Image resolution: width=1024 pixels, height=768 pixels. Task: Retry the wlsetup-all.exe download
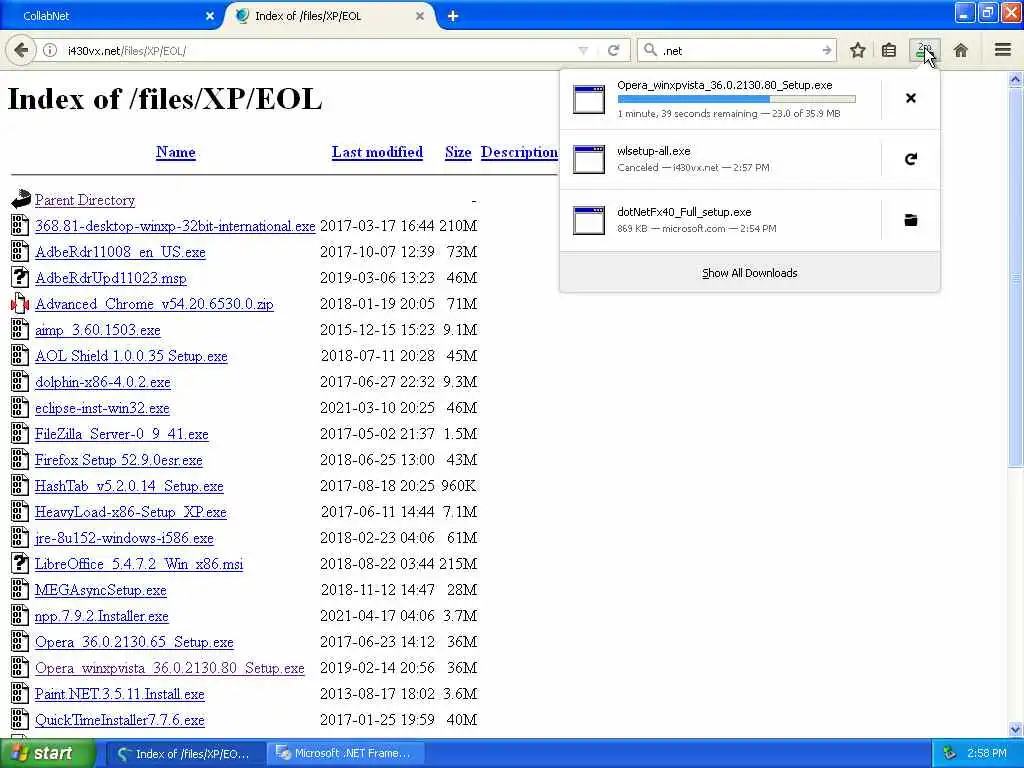click(x=911, y=159)
